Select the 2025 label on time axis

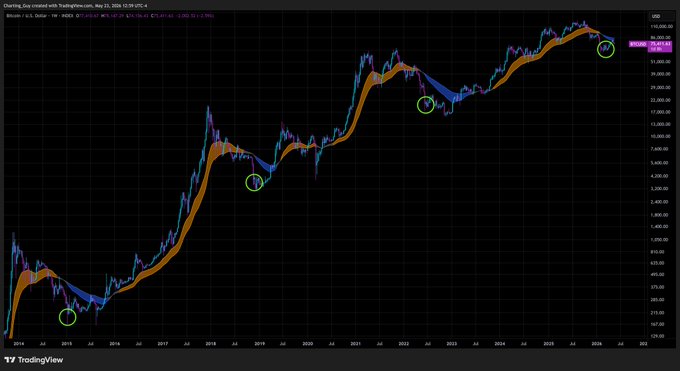549,344
